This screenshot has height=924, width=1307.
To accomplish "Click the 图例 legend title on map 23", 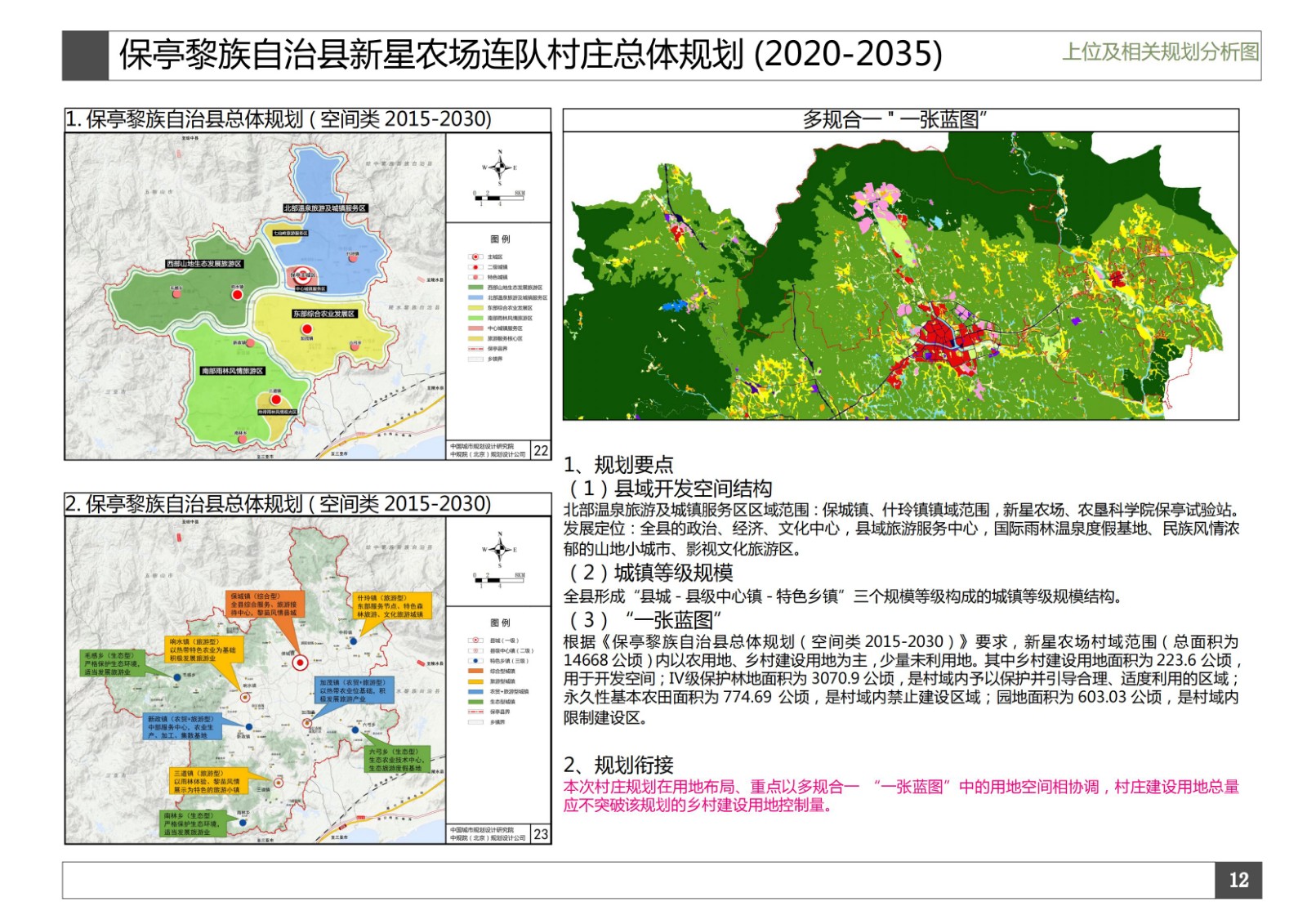I will (x=500, y=623).
